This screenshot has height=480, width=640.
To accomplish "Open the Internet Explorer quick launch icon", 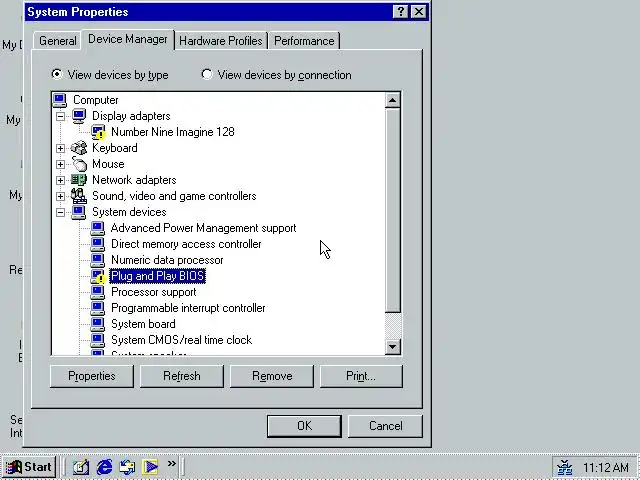I will click(104, 466).
